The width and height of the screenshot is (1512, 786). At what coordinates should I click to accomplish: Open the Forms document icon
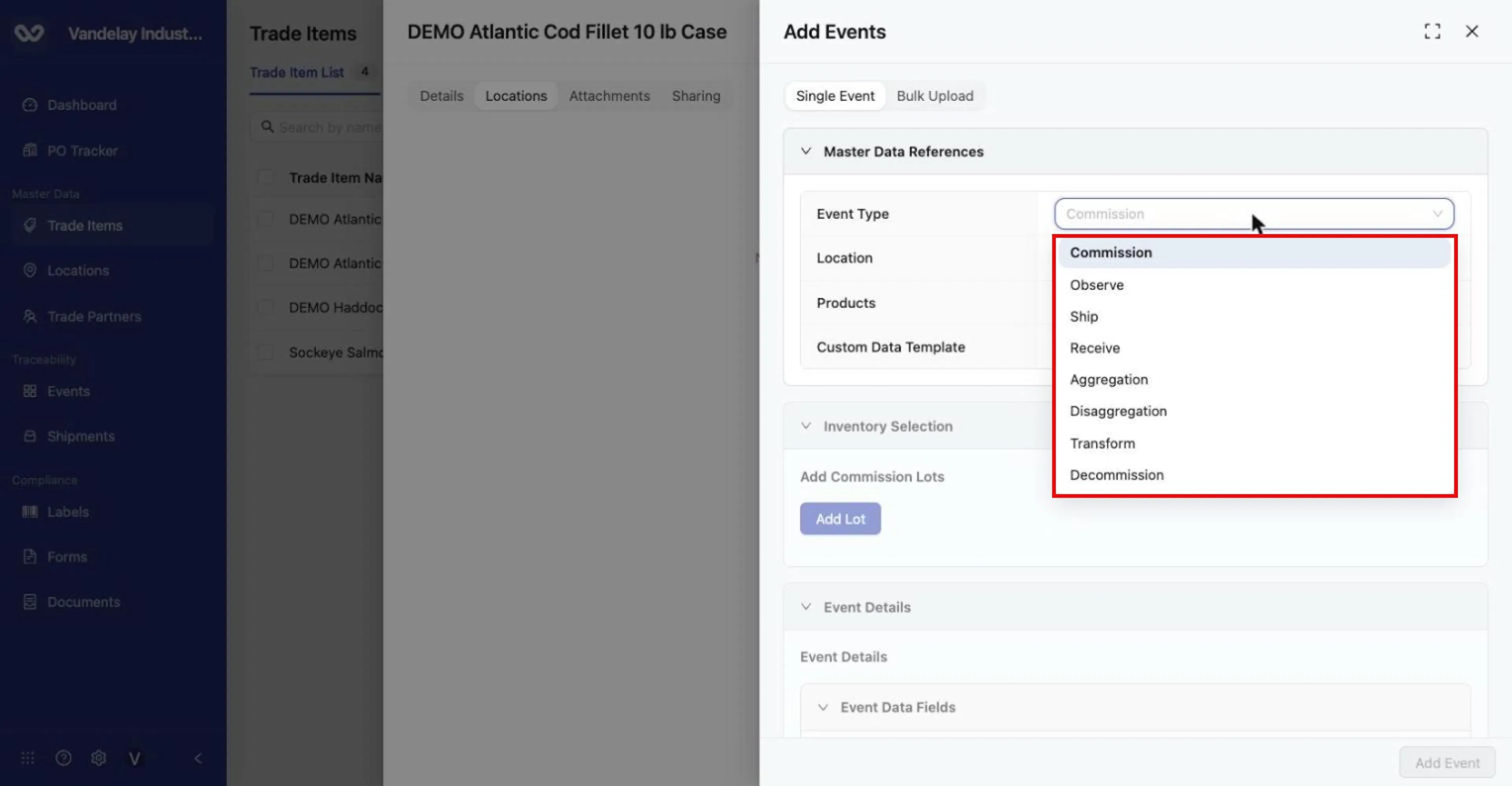pos(30,556)
